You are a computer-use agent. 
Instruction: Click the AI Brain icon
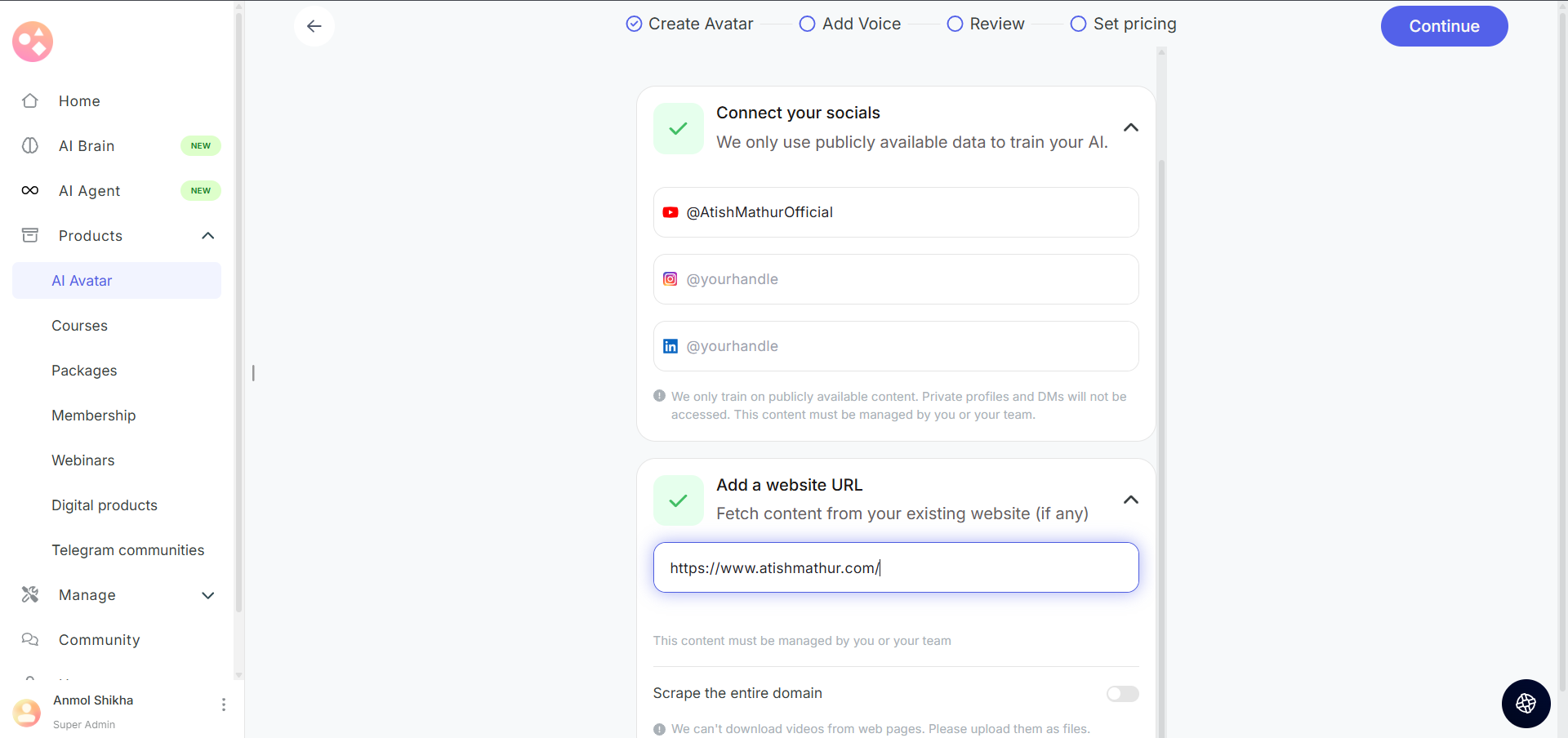(30, 146)
